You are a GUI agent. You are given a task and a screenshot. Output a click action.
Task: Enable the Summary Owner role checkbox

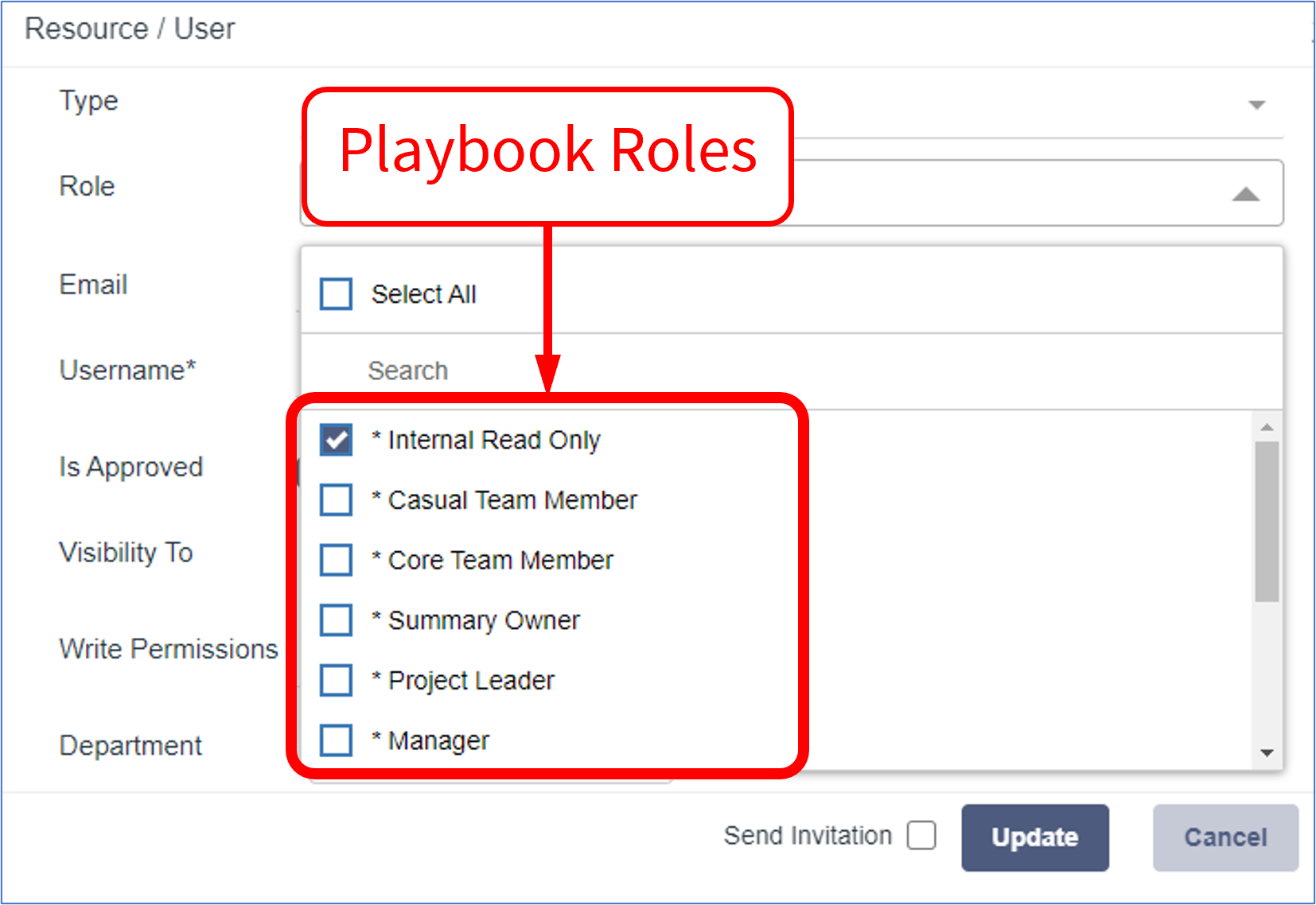coord(336,620)
